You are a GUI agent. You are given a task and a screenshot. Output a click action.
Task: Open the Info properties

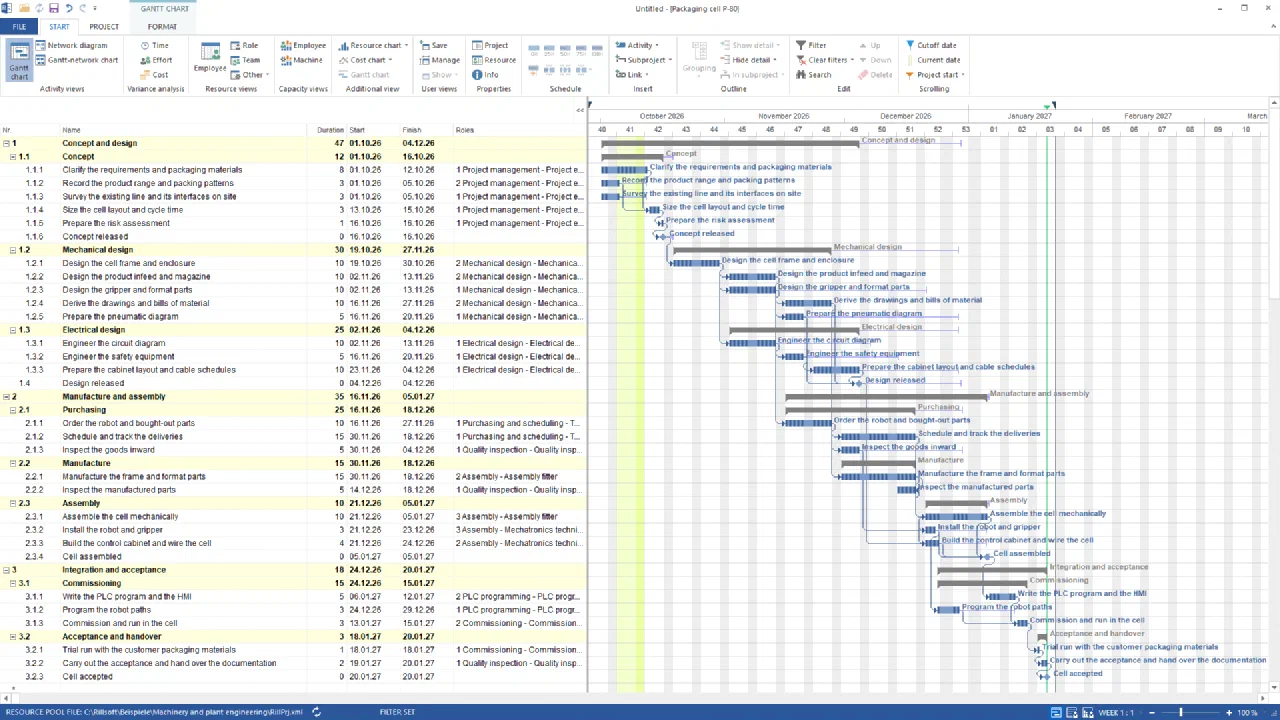click(x=485, y=75)
